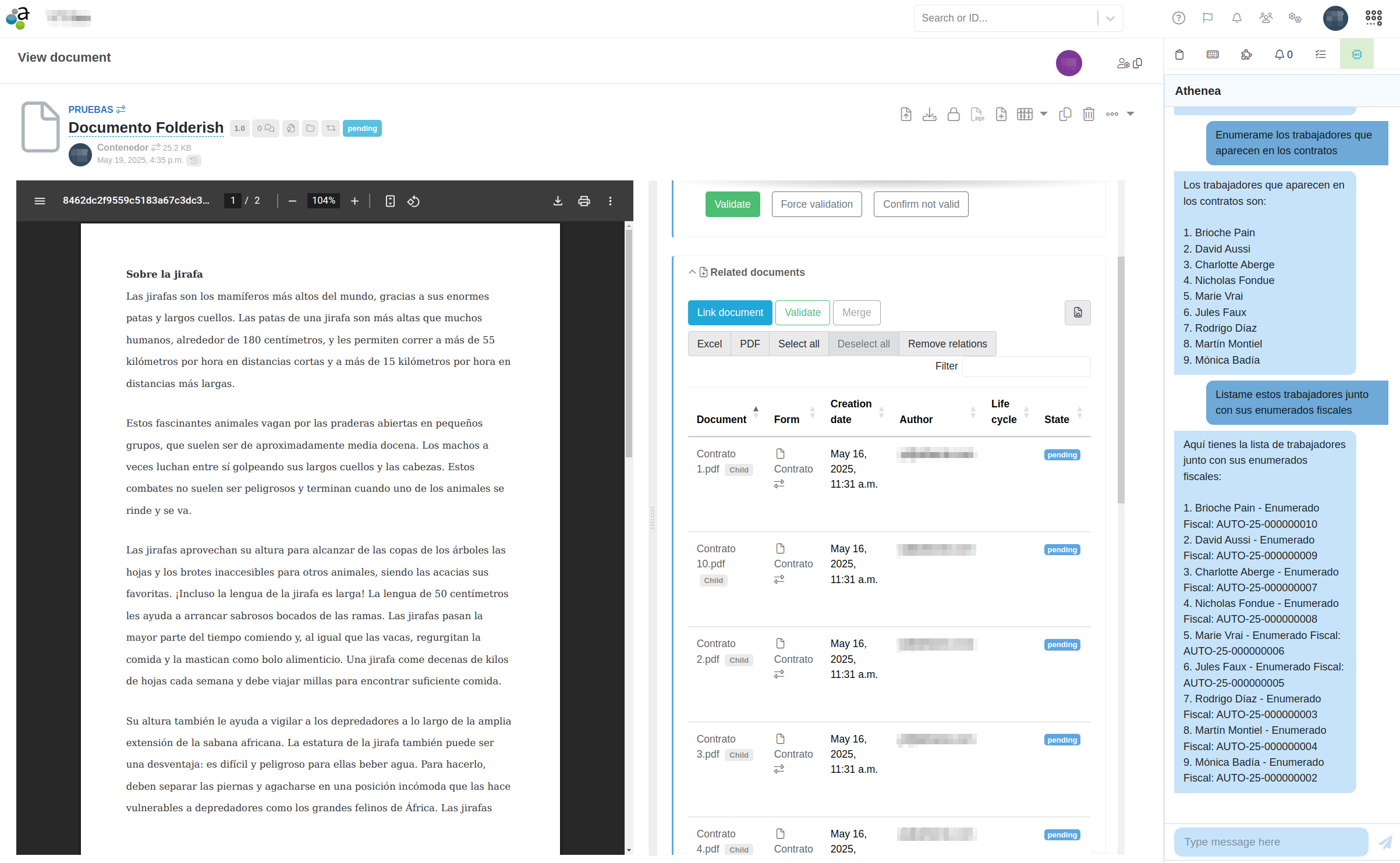Open the Athenea AI assistant panel tab

pos(1356,54)
